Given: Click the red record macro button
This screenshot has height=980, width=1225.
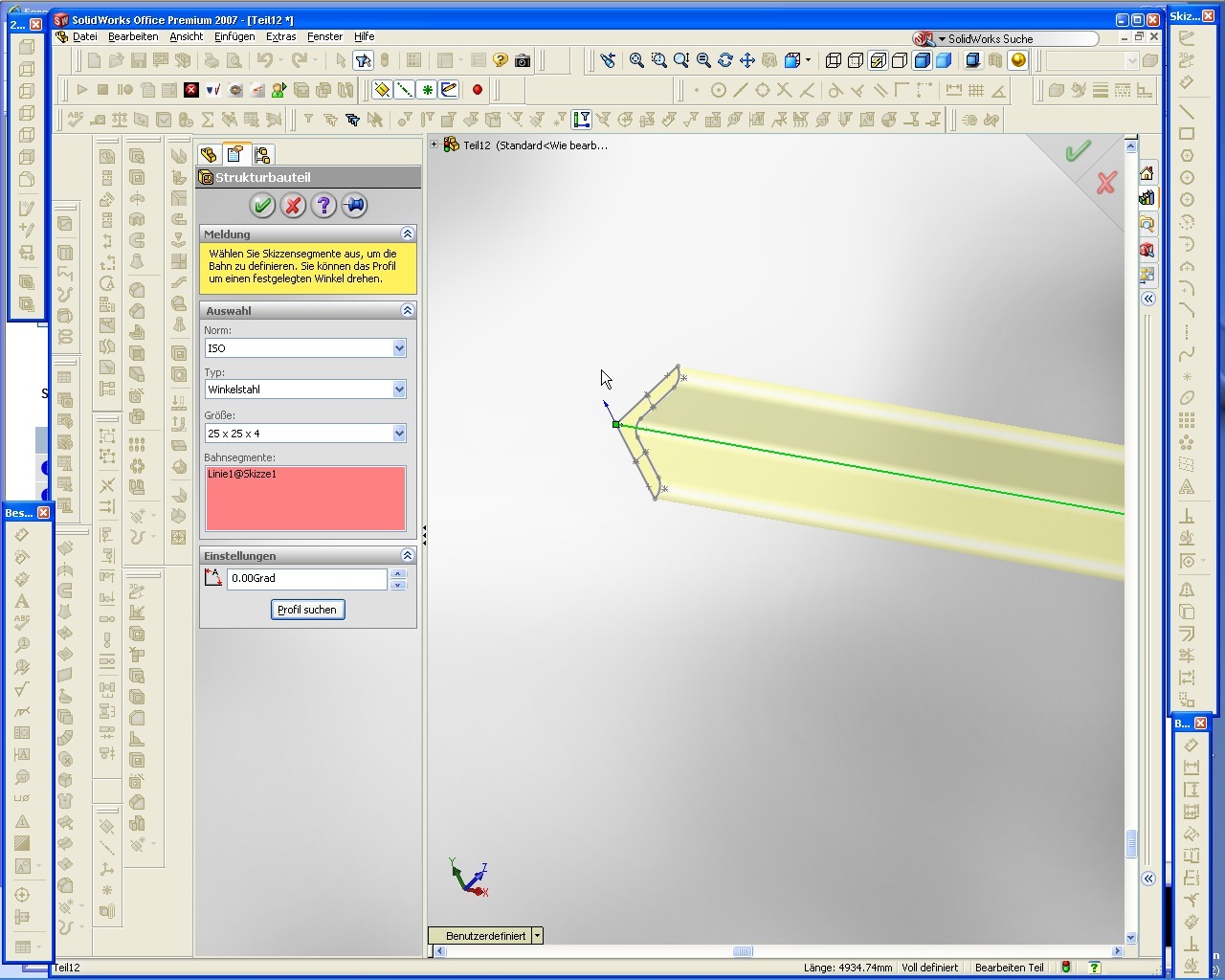Looking at the screenshot, I should coord(477,90).
